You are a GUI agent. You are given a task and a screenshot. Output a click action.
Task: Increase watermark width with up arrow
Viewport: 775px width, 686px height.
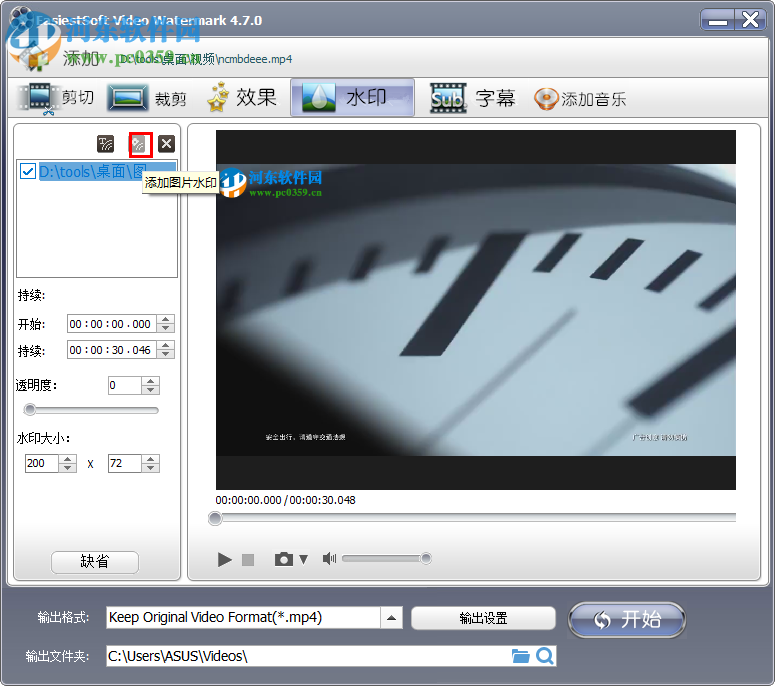coord(67,459)
